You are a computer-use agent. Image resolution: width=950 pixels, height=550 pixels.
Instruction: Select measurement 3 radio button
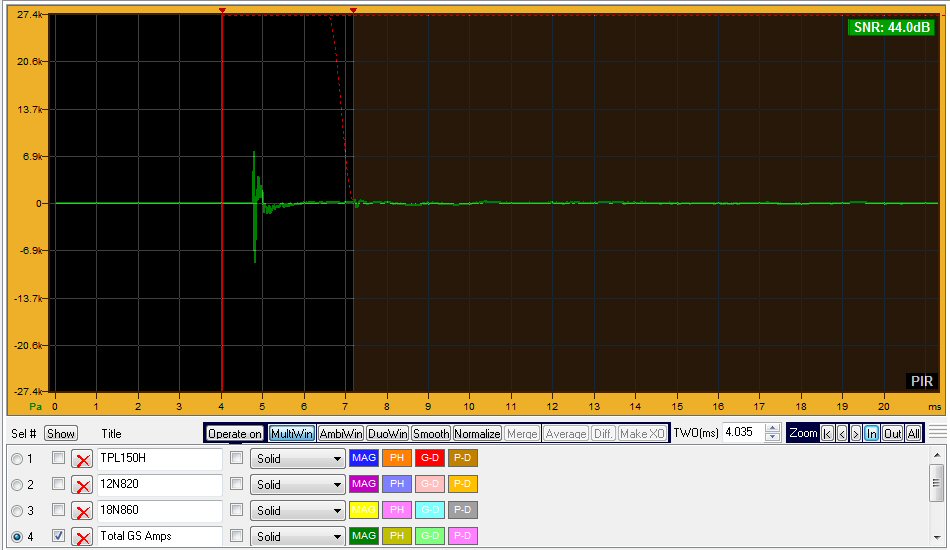(17, 511)
